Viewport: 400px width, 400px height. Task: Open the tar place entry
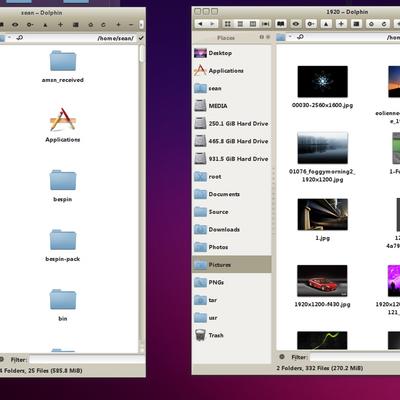tap(232, 300)
